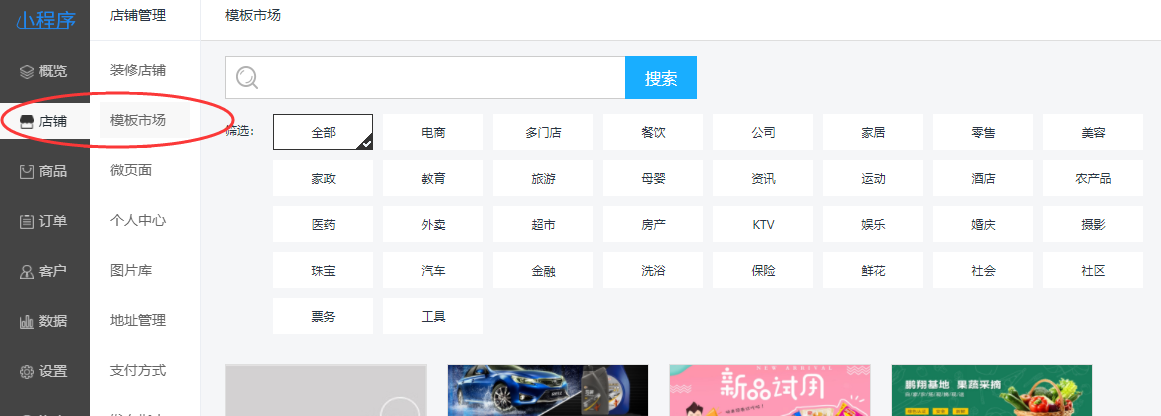Focus the template search input field
1161x416 pixels.
426,78
